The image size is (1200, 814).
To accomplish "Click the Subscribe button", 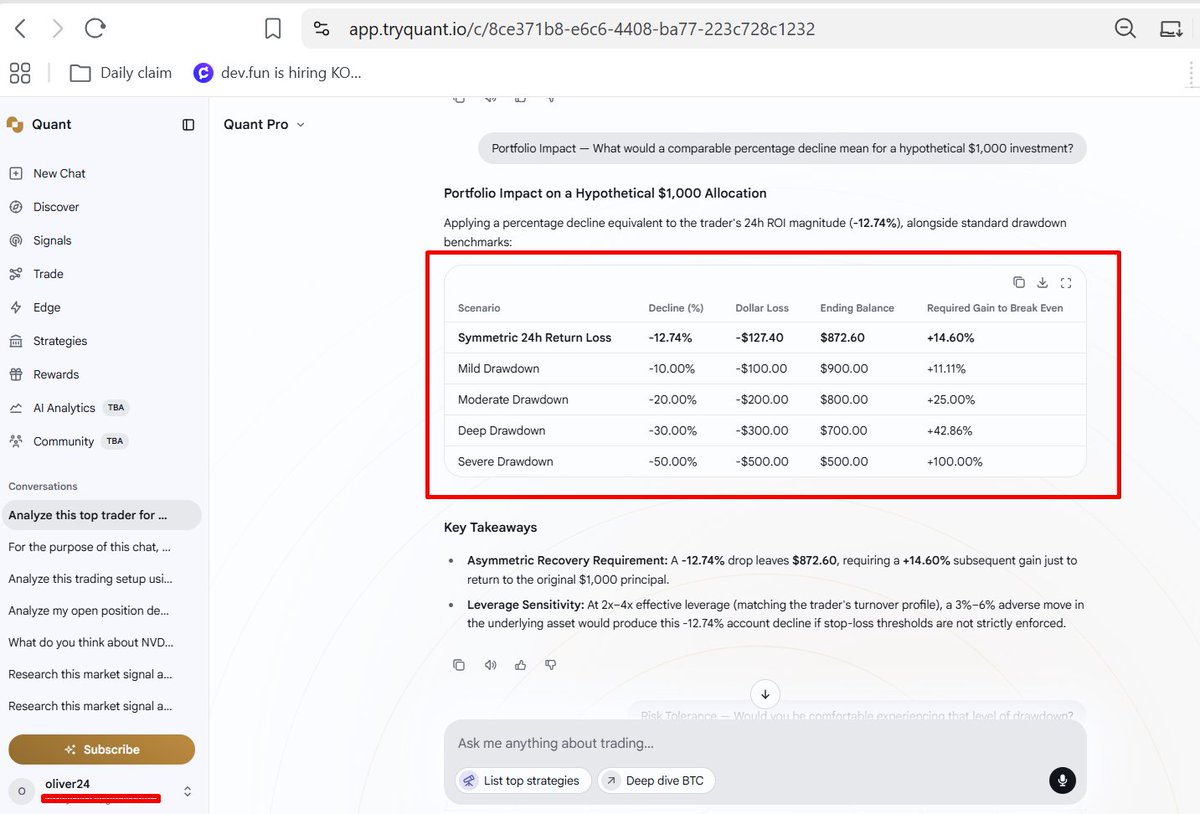I will click(x=102, y=749).
